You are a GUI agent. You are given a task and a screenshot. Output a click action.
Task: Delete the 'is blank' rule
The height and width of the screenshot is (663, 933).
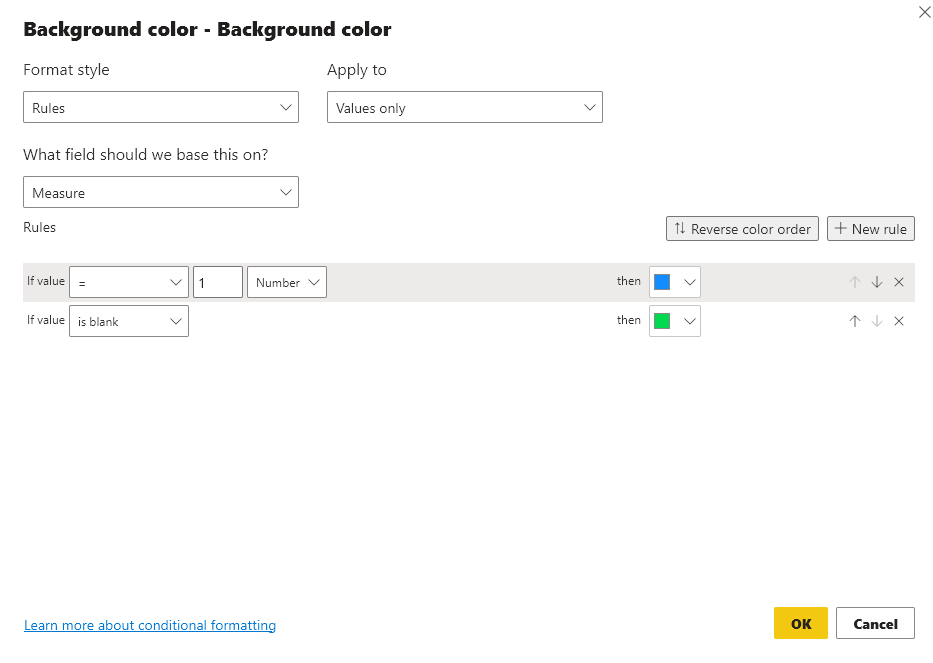point(898,321)
